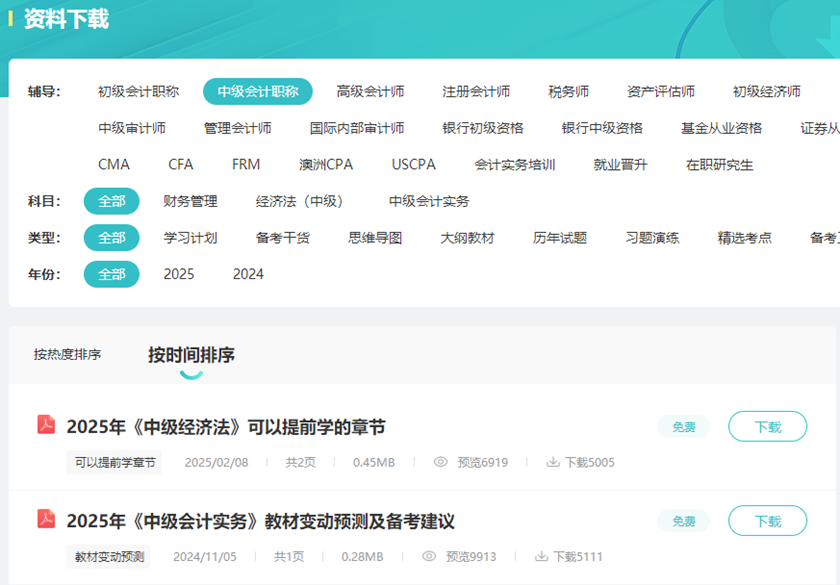
Task: Click the eye preview icon showing 预览9913
Action: (x=429, y=556)
